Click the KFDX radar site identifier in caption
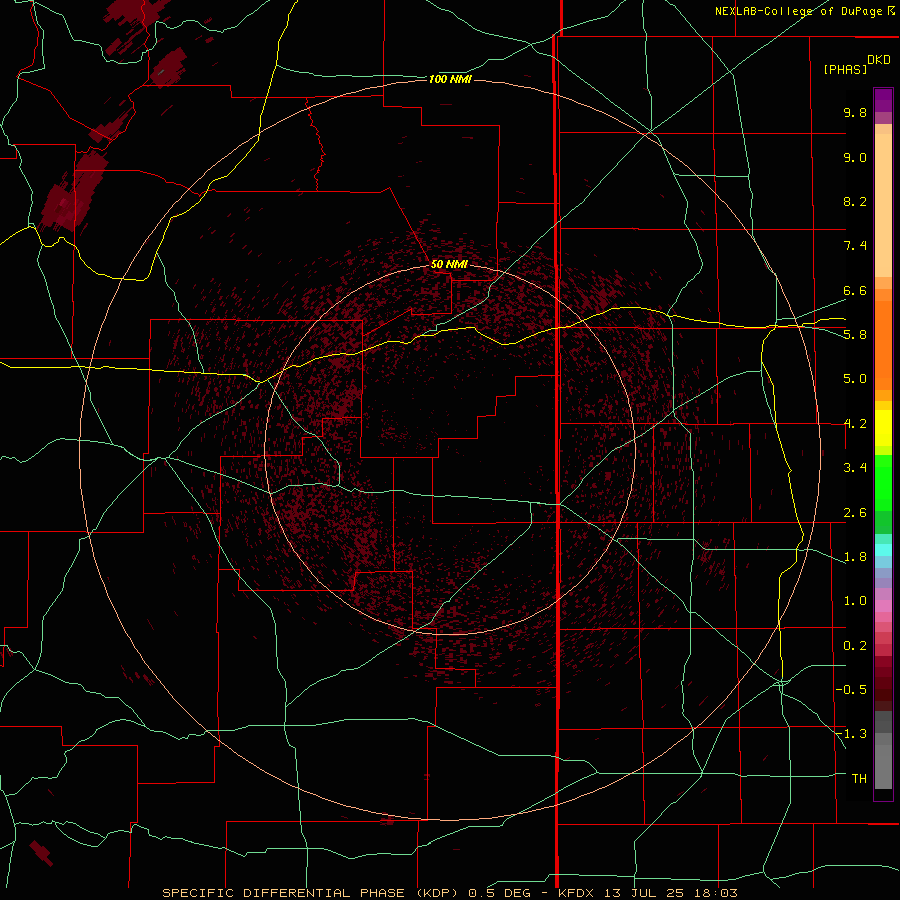The width and height of the screenshot is (900, 900). coord(577,893)
